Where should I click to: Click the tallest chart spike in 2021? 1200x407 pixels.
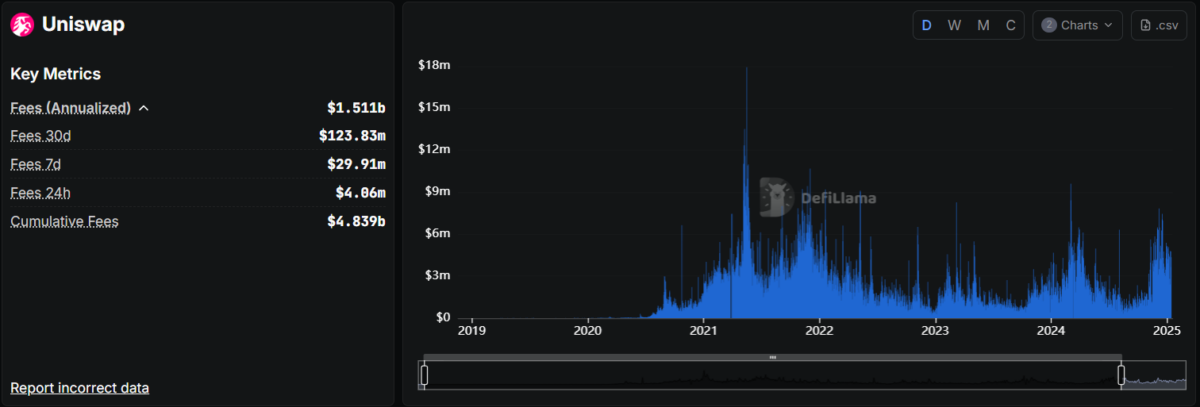(x=746, y=190)
